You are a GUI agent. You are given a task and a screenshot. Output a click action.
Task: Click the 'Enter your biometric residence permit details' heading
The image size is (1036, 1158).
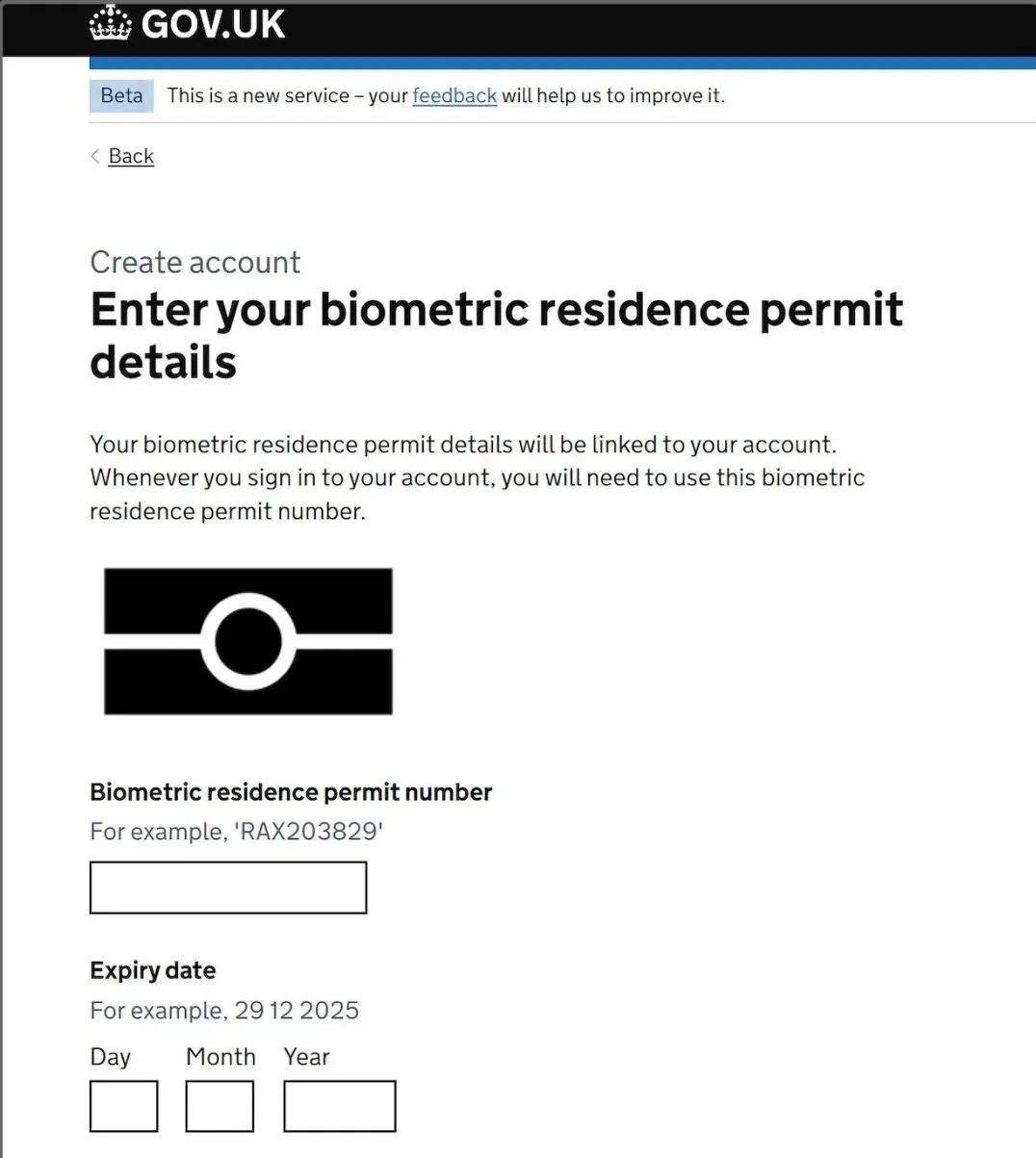tap(497, 336)
